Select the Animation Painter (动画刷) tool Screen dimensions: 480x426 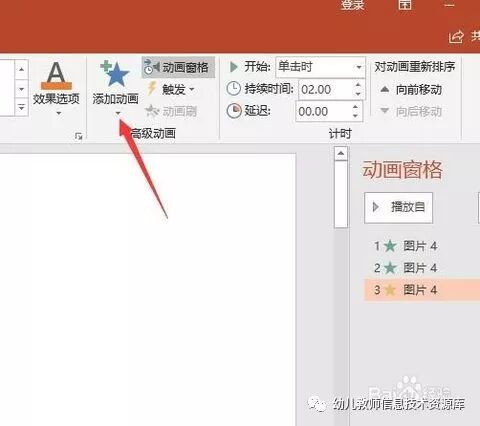(x=172, y=111)
